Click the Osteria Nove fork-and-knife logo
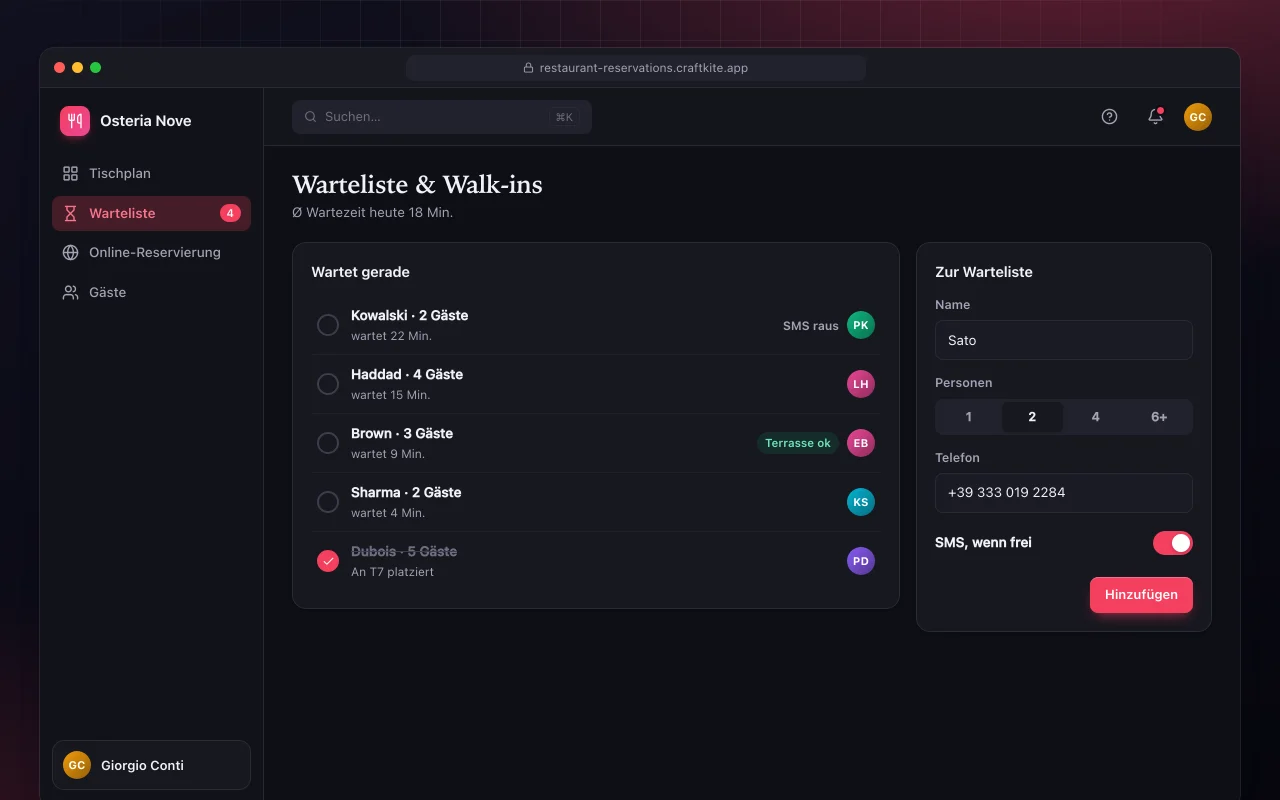The width and height of the screenshot is (1280, 800). [x=75, y=121]
